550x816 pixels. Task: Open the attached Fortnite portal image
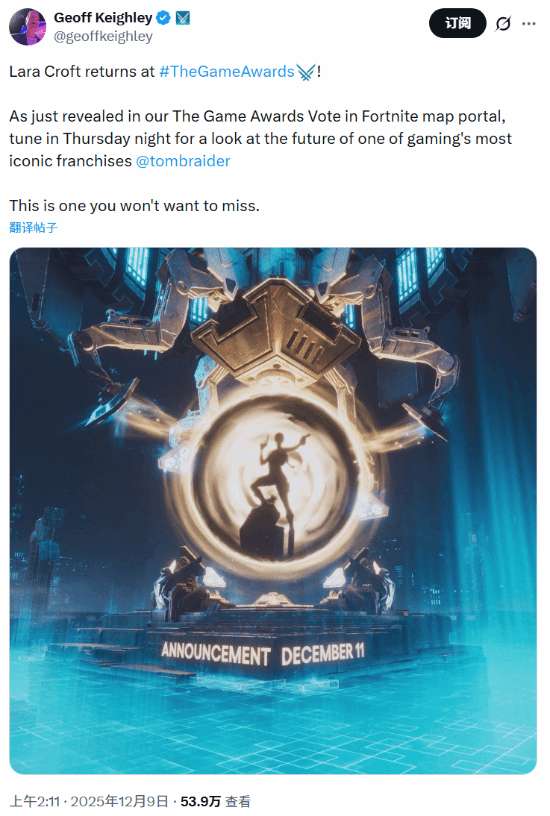273,511
